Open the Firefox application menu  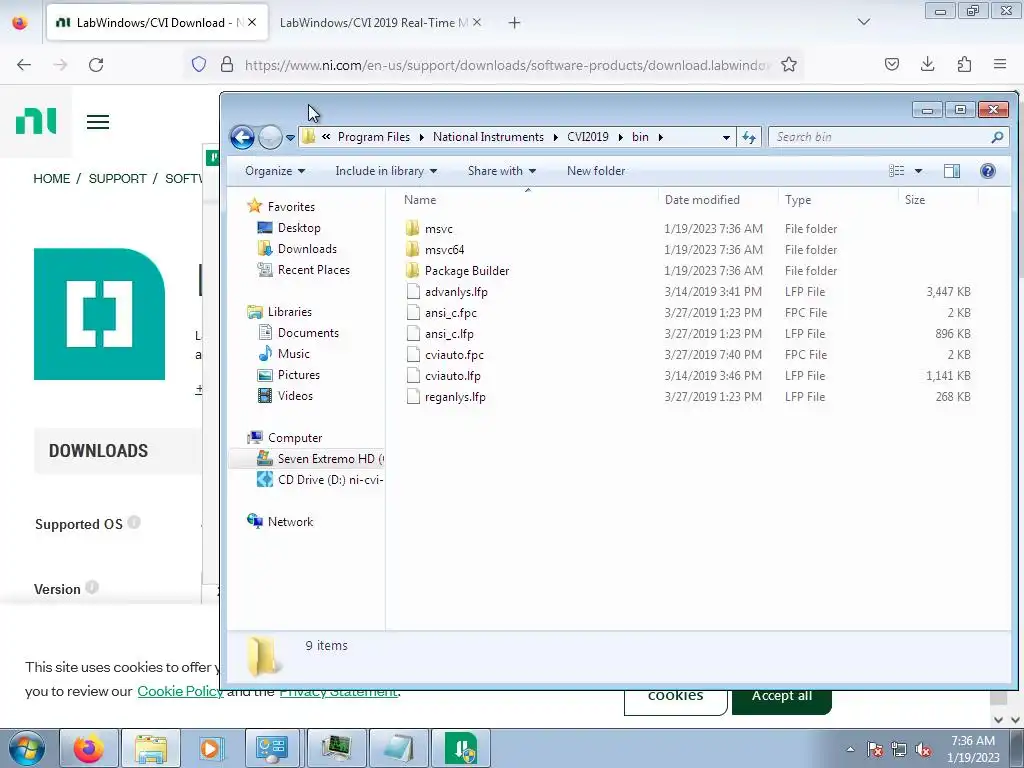[1000, 64]
